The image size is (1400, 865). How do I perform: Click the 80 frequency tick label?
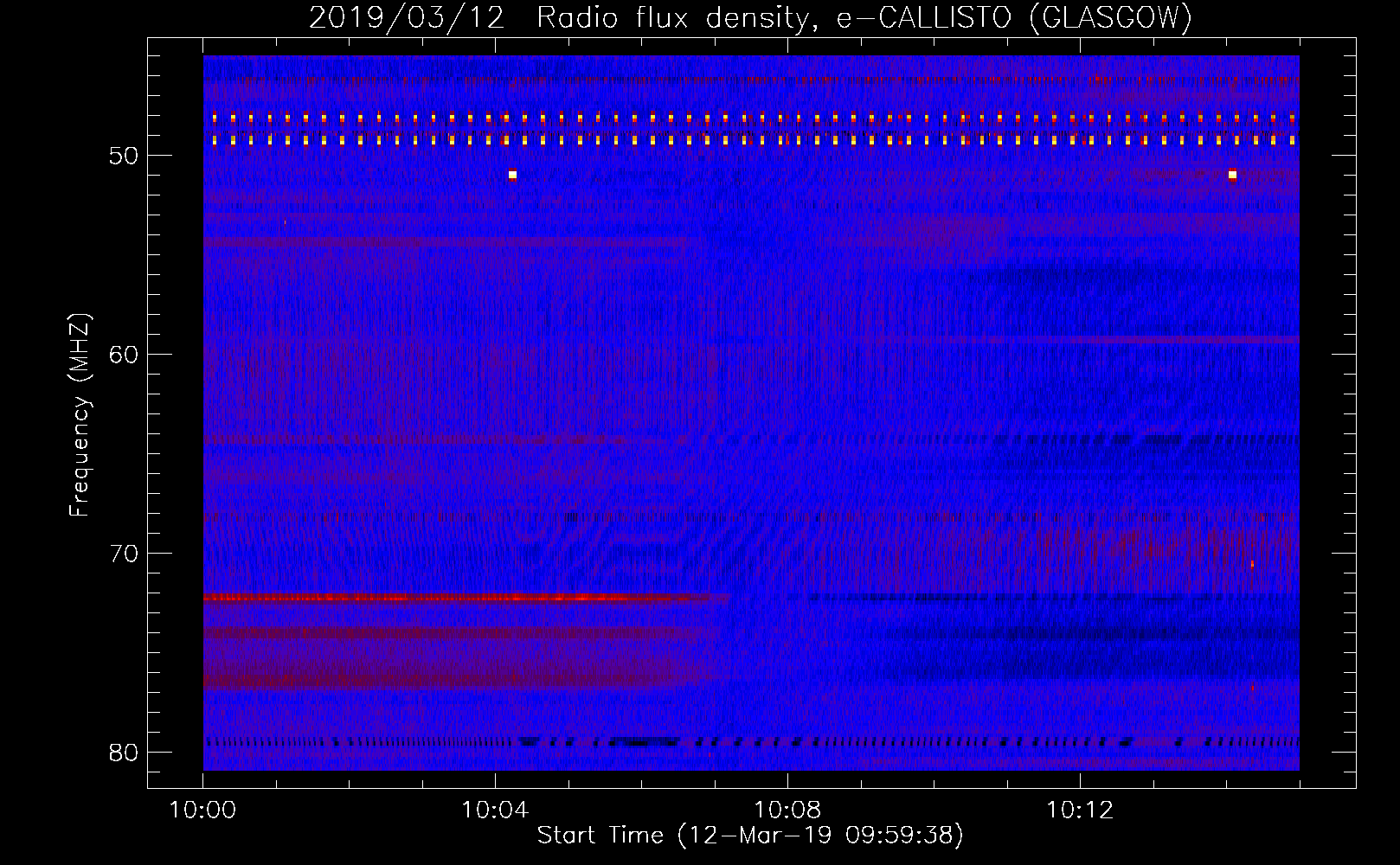125,753
